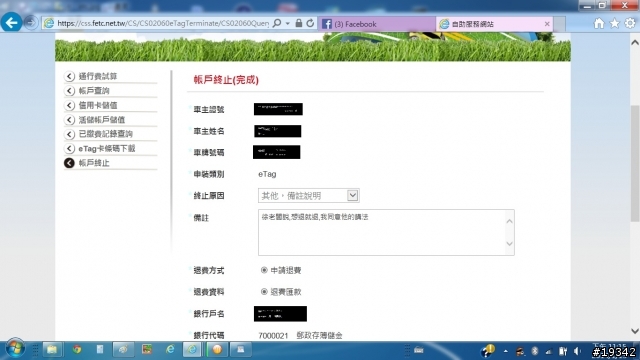Open Internet Explorer pinned taskbar icon

click(x=170, y=349)
